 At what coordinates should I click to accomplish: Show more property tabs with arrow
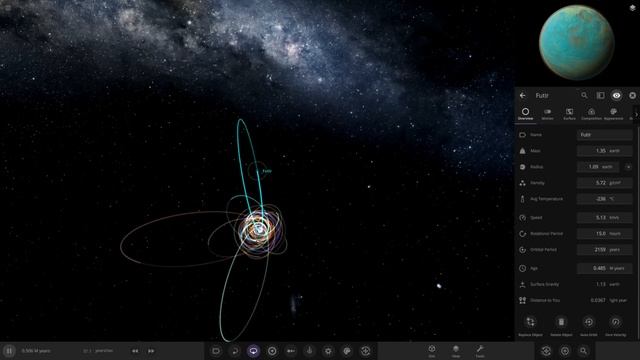[636, 114]
